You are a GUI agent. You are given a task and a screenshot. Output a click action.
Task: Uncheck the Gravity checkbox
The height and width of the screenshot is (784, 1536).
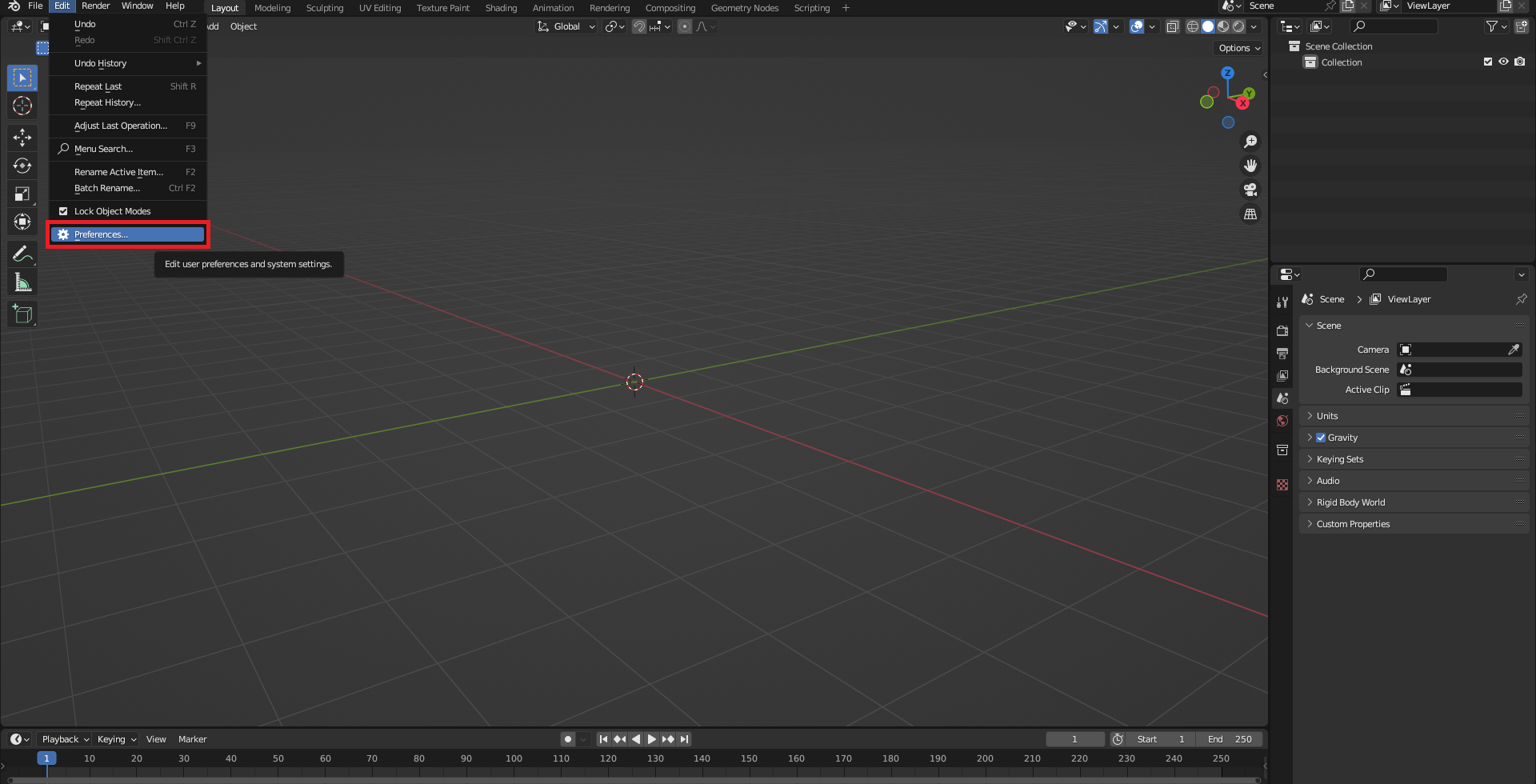pyautogui.click(x=1321, y=438)
